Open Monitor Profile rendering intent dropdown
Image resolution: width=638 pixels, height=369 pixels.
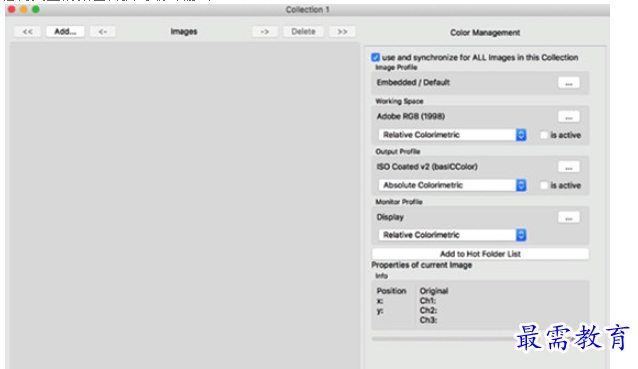[452, 235]
